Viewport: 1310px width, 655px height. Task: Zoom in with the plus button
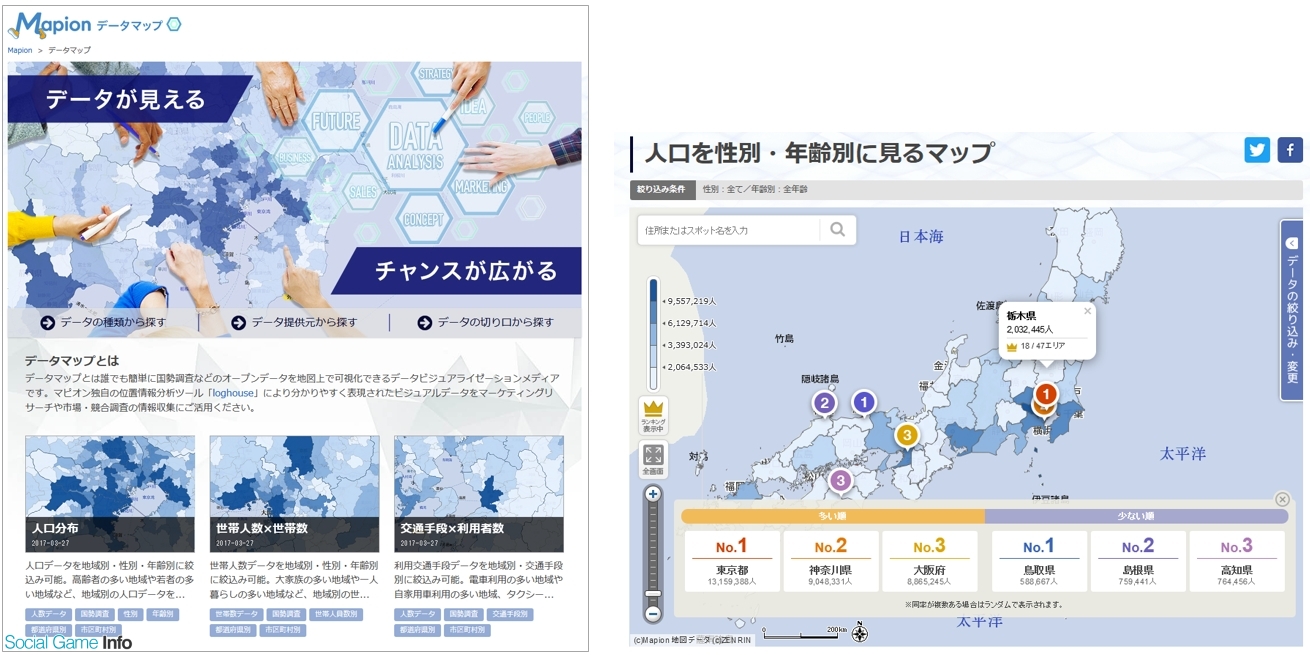tap(653, 494)
